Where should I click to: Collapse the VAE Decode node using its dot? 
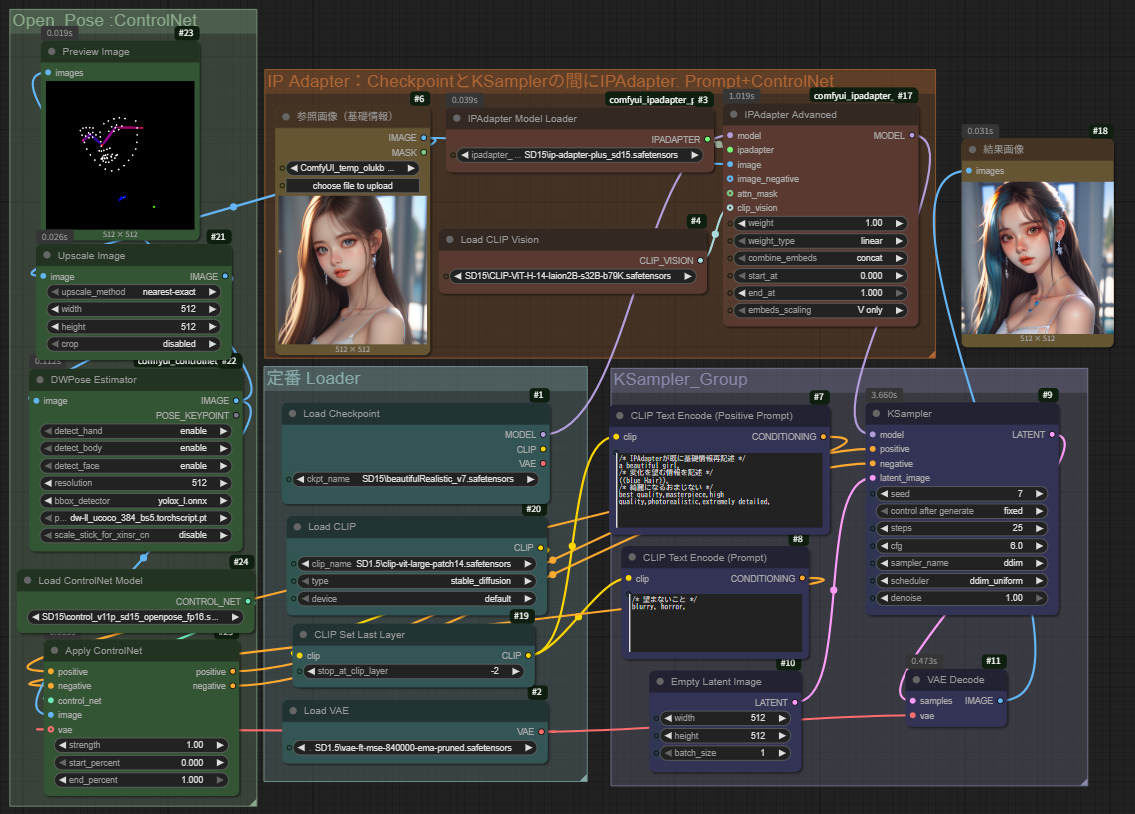tap(914, 680)
